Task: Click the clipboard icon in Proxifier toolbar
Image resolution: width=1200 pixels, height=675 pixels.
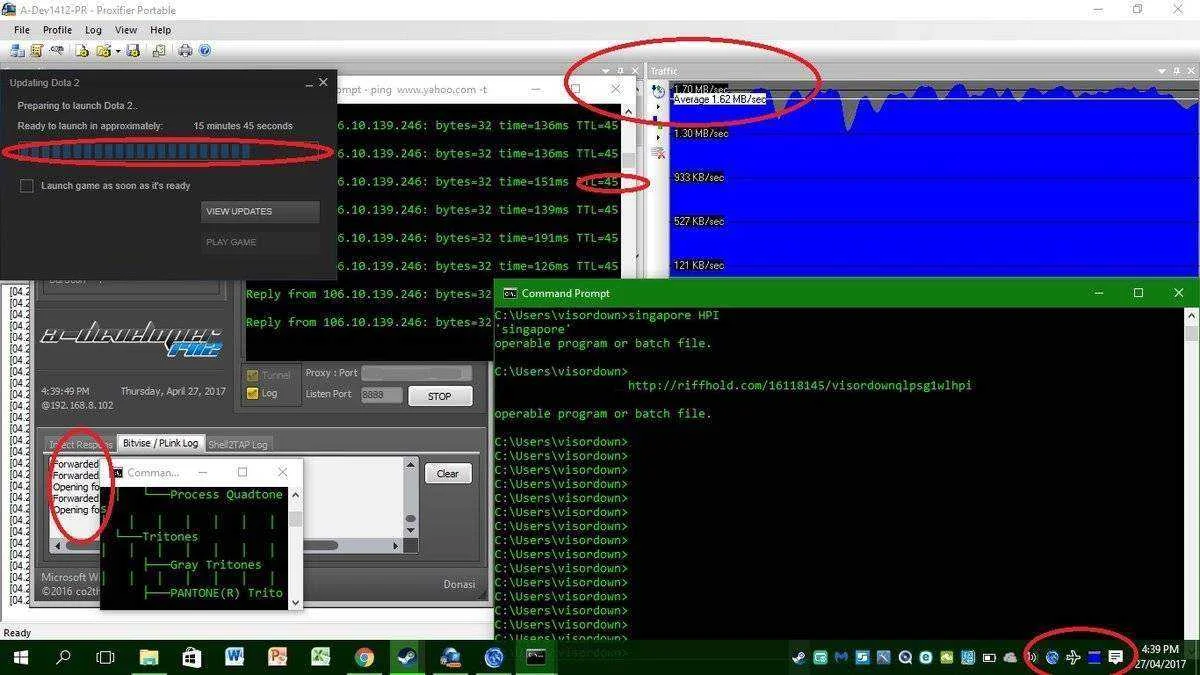Action: pyautogui.click(x=159, y=50)
